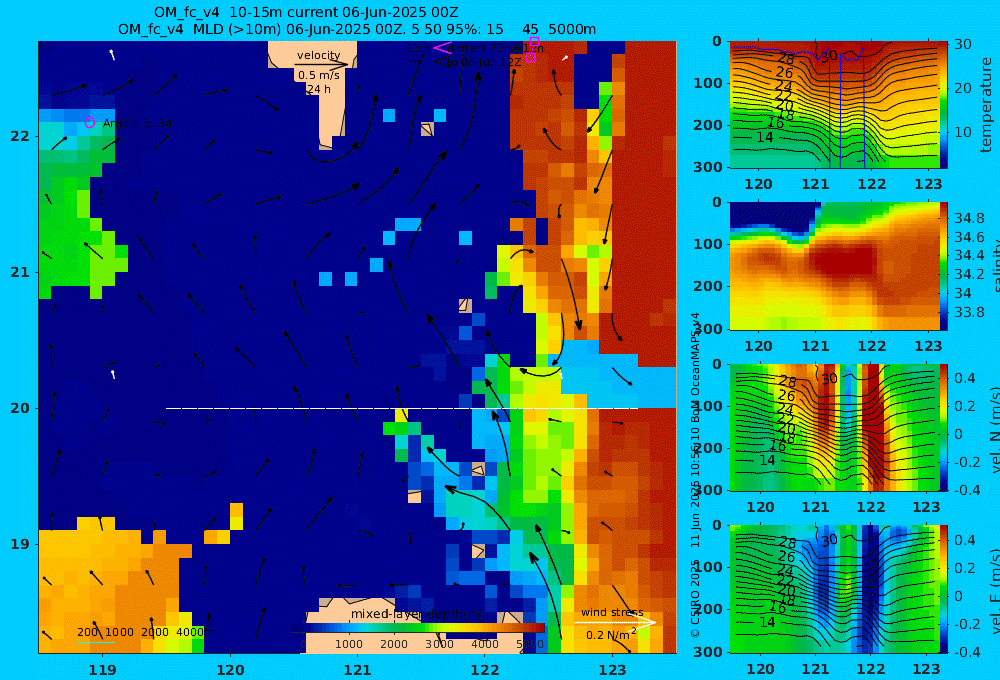Click the '0.2 N/m²' wind stress value
This screenshot has width=1000, height=680.
[x=611, y=635]
